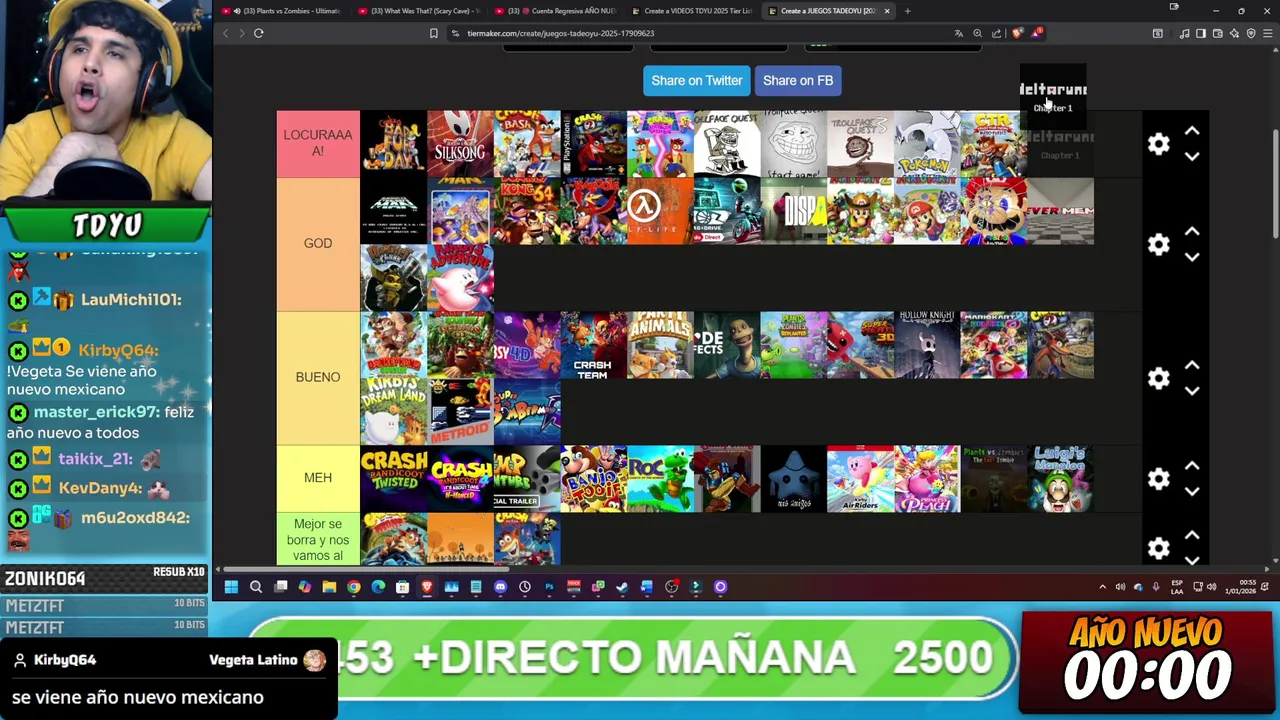Select Kirby Air Riders thumbnail
The image size is (1280, 720).
click(860, 478)
